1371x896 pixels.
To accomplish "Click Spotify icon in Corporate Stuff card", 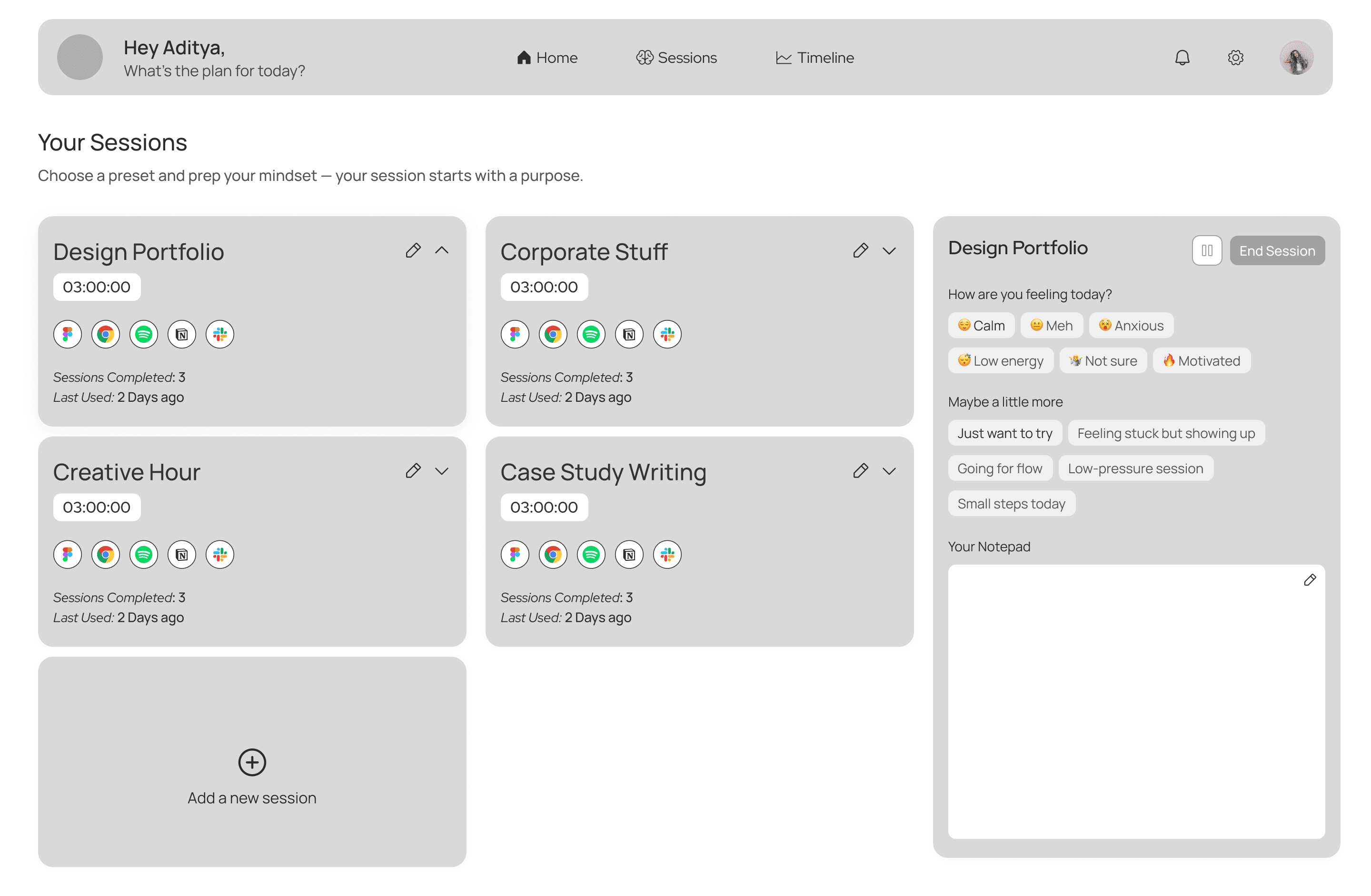I will 591,334.
